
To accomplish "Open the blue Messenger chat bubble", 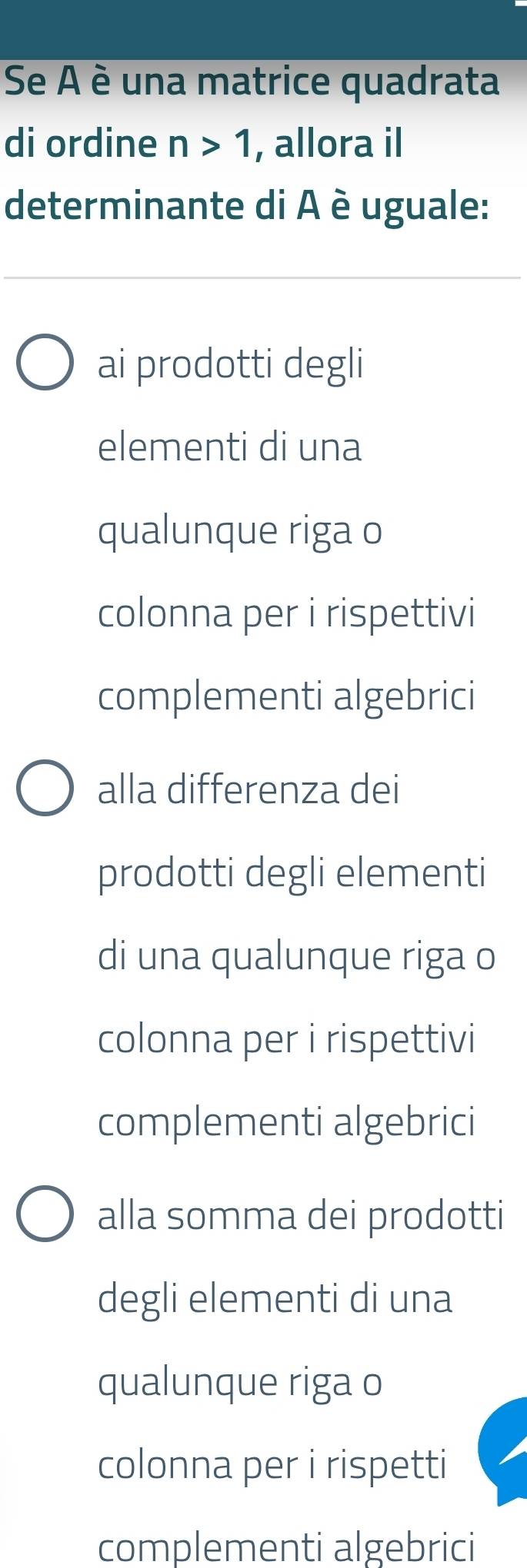I will coord(505,1453).
